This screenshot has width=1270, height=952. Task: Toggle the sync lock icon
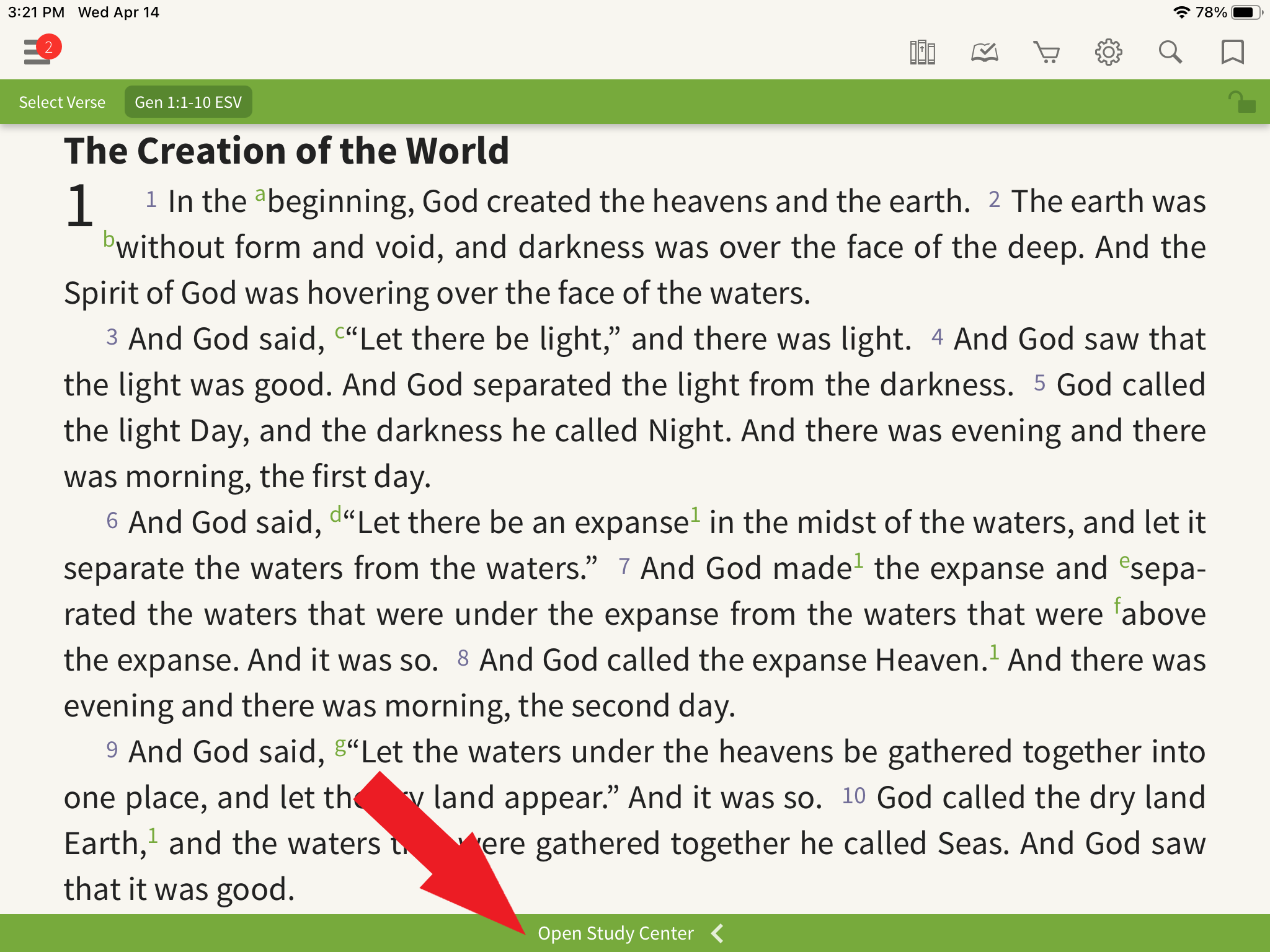1242,102
